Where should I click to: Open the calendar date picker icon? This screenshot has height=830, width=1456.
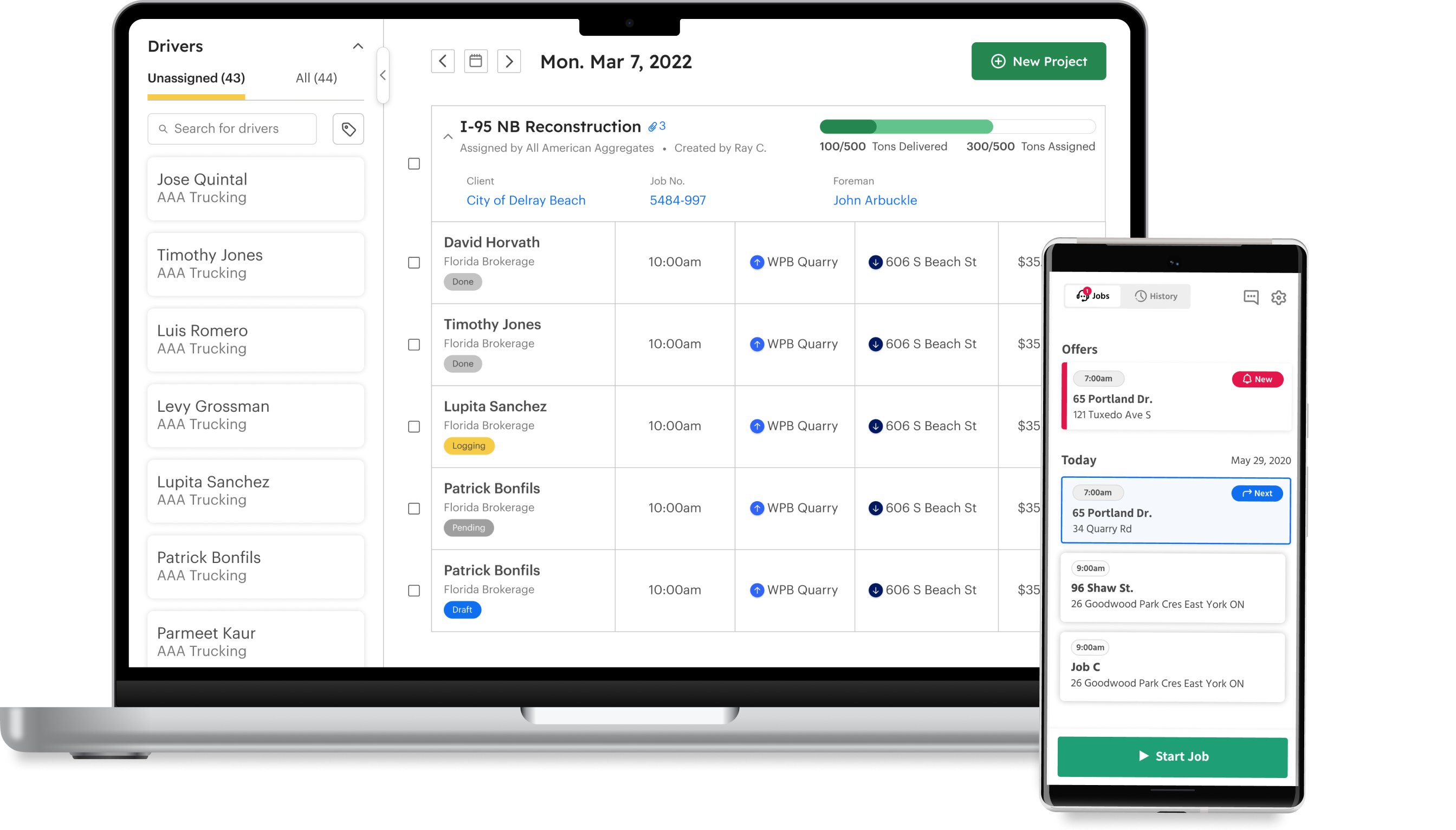coord(475,61)
